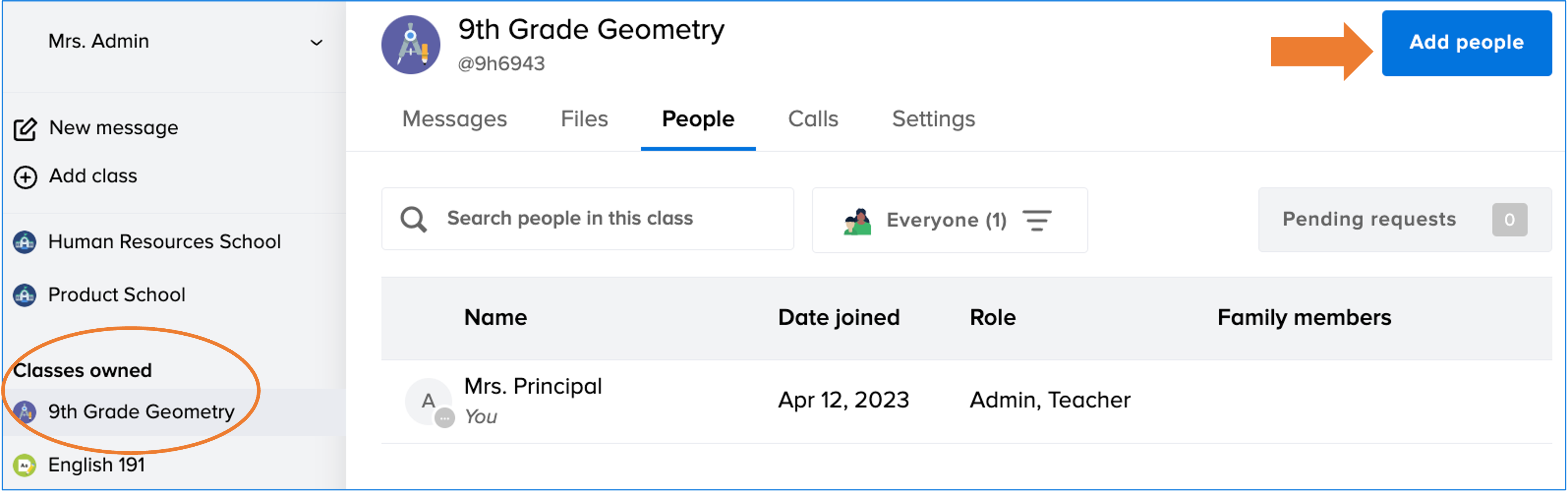The height and width of the screenshot is (492, 1568).
Task: Go to the Calls tab
Action: 813,119
